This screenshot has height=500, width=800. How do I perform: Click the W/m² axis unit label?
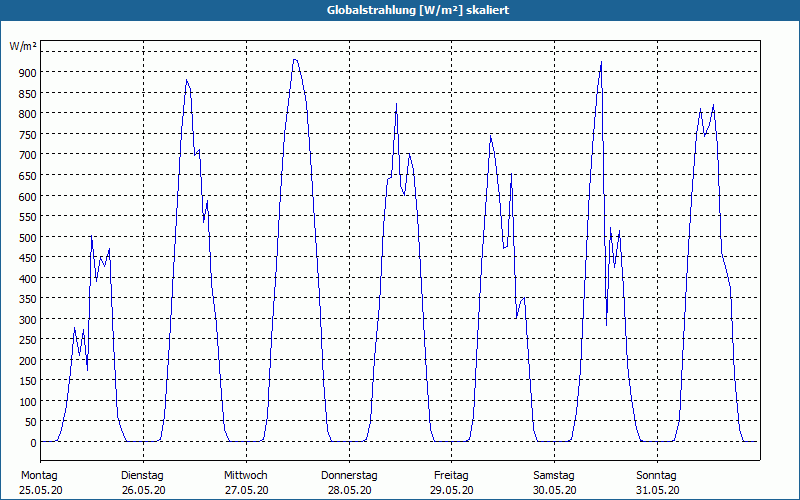(x=23, y=46)
